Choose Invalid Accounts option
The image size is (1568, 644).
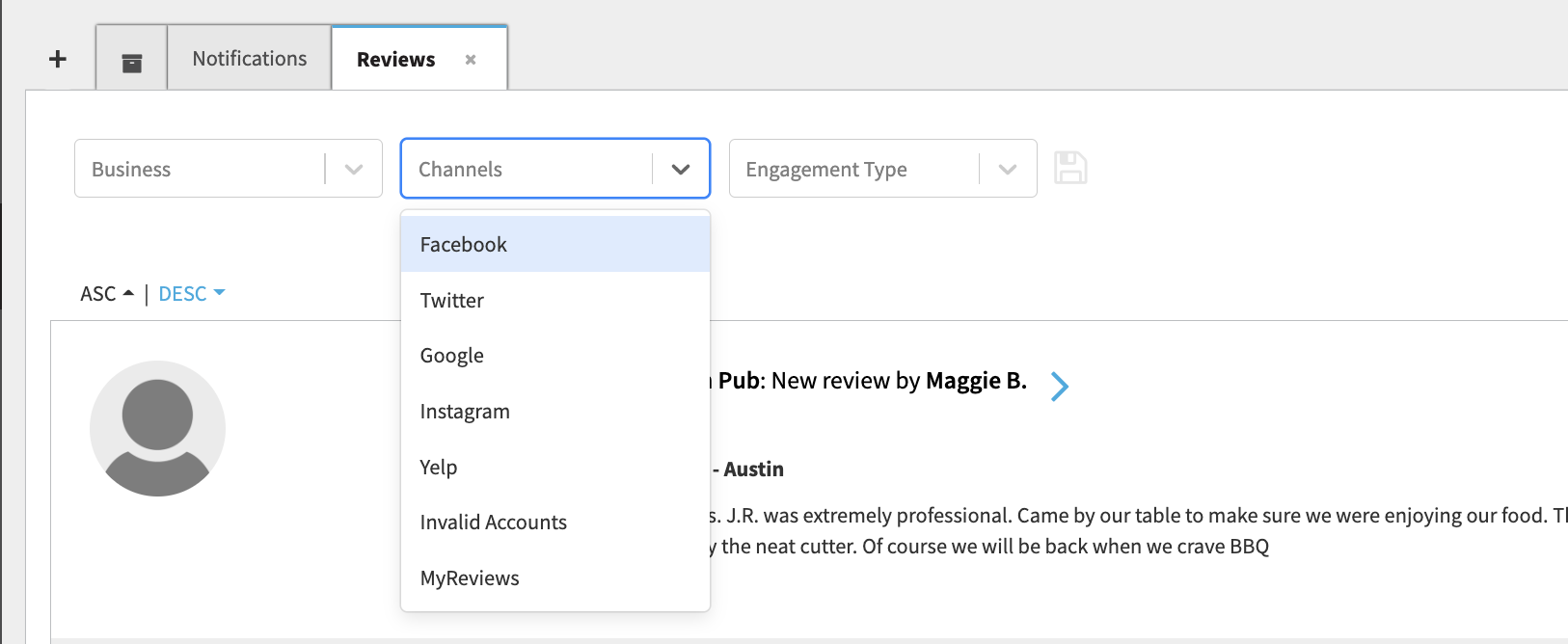pyautogui.click(x=555, y=523)
